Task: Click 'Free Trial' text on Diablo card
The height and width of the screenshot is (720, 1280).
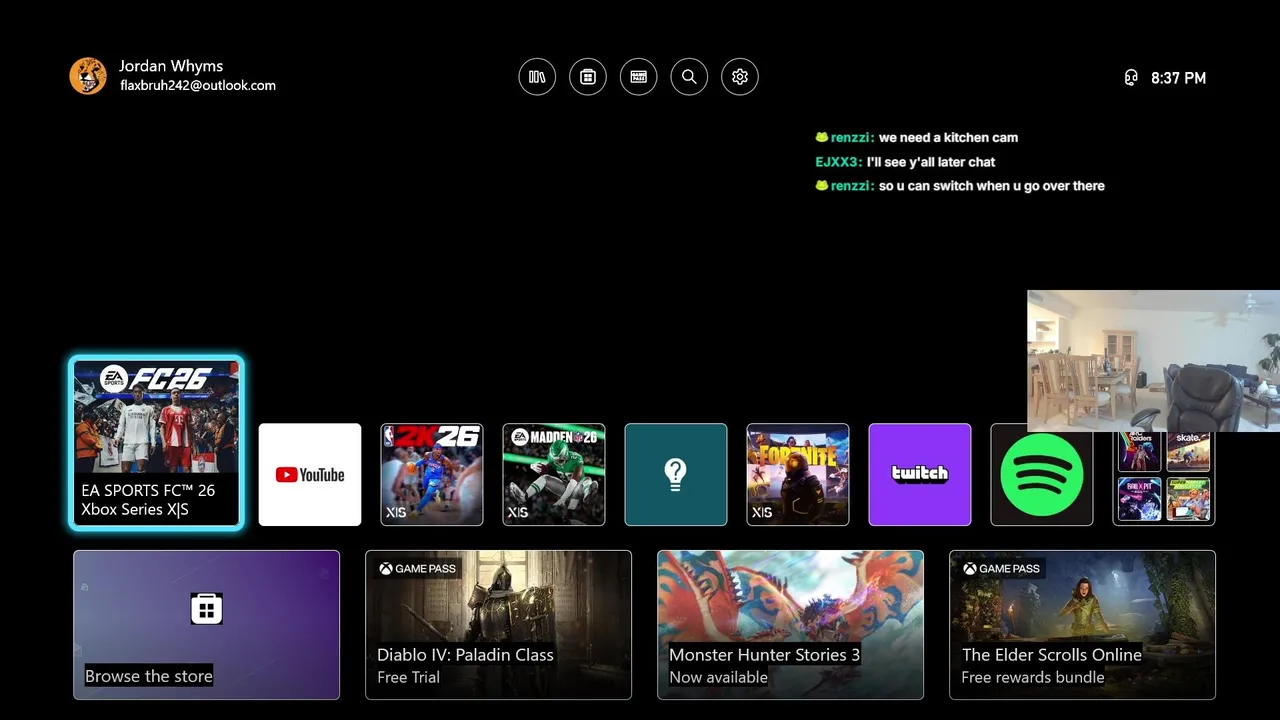Action: point(408,677)
